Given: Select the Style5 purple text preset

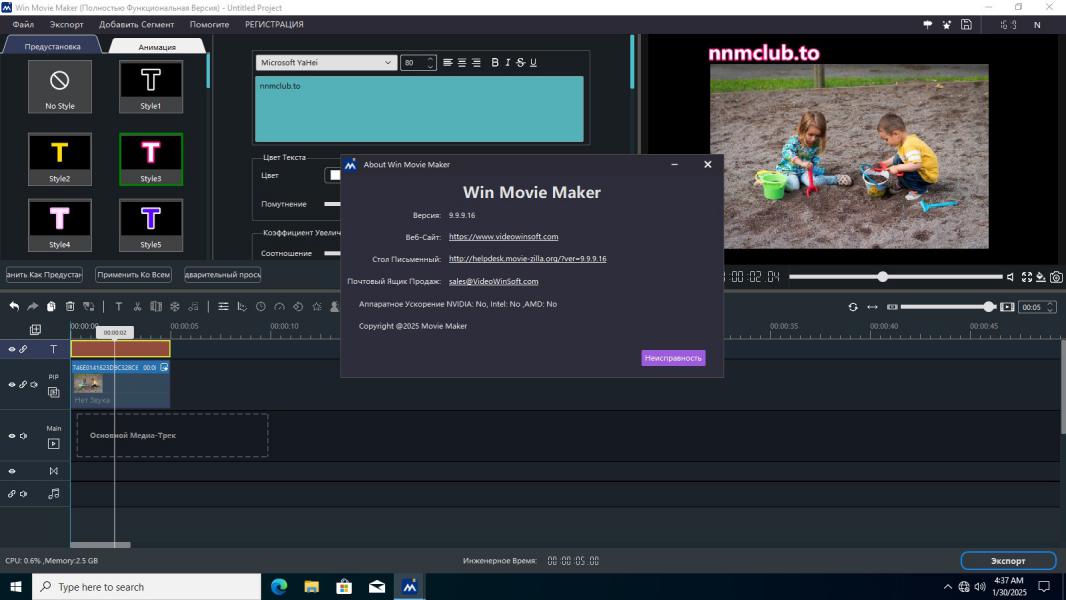Looking at the screenshot, I should (x=151, y=225).
